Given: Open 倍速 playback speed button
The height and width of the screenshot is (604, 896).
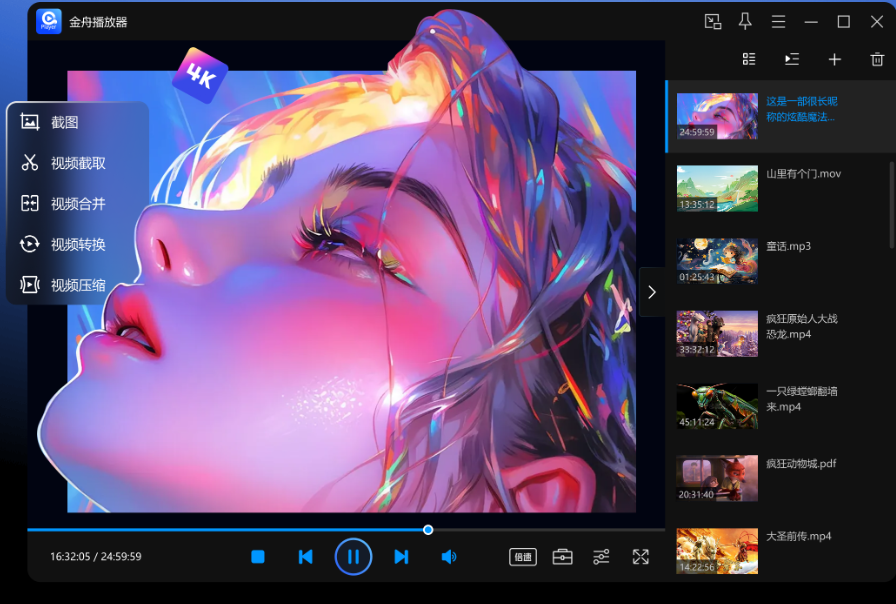Looking at the screenshot, I should coord(523,557).
